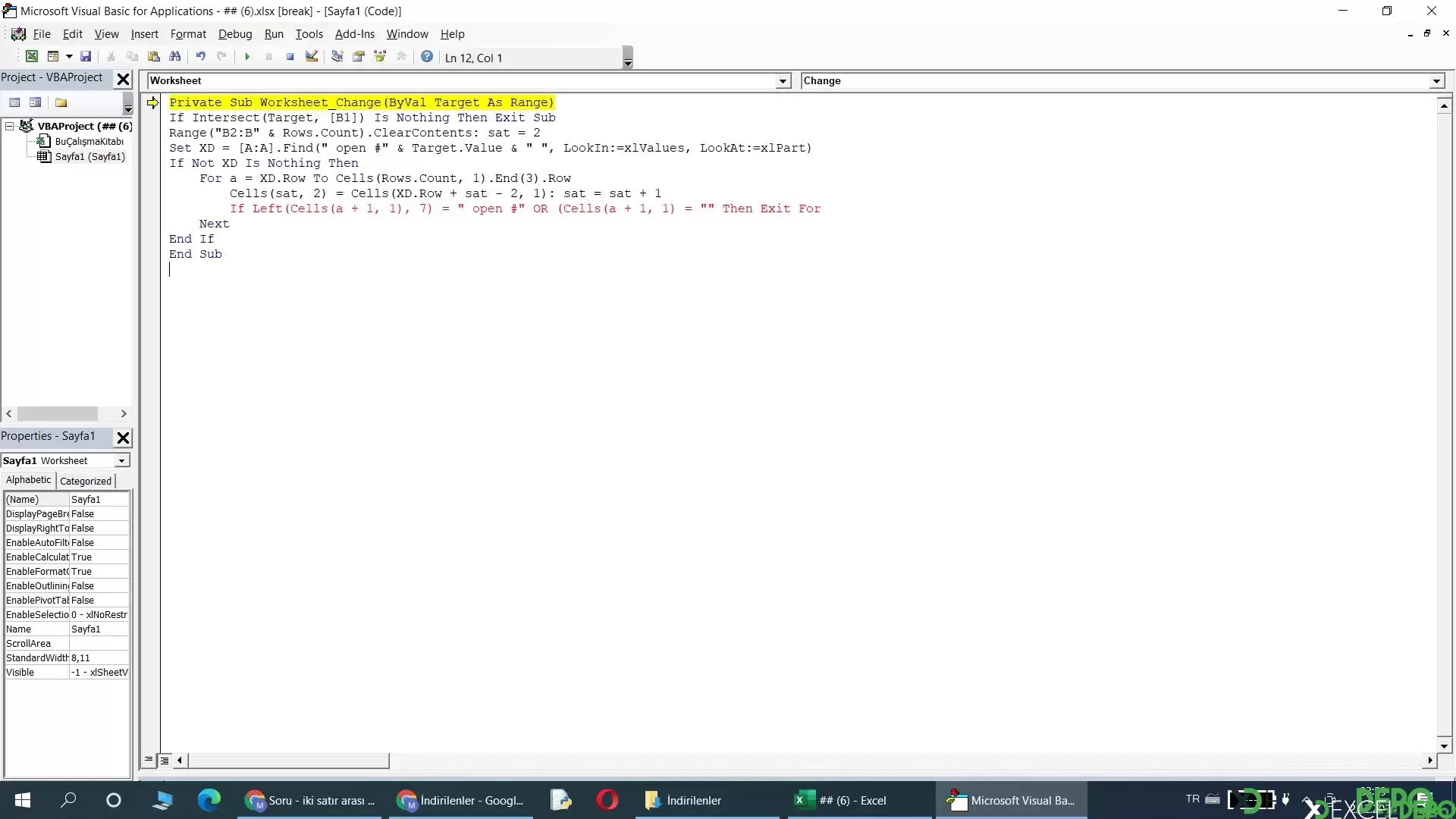The image size is (1456, 819).
Task: Open the Help menu
Action: click(452, 34)
